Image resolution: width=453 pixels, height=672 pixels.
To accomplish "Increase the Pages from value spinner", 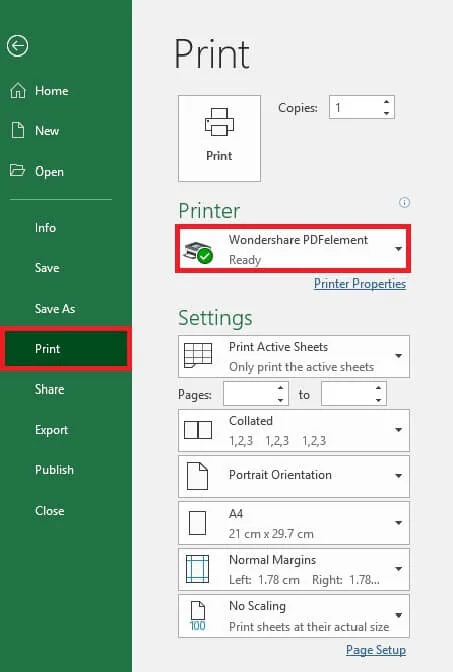I will pyautogui.click(x=280, y=388).
